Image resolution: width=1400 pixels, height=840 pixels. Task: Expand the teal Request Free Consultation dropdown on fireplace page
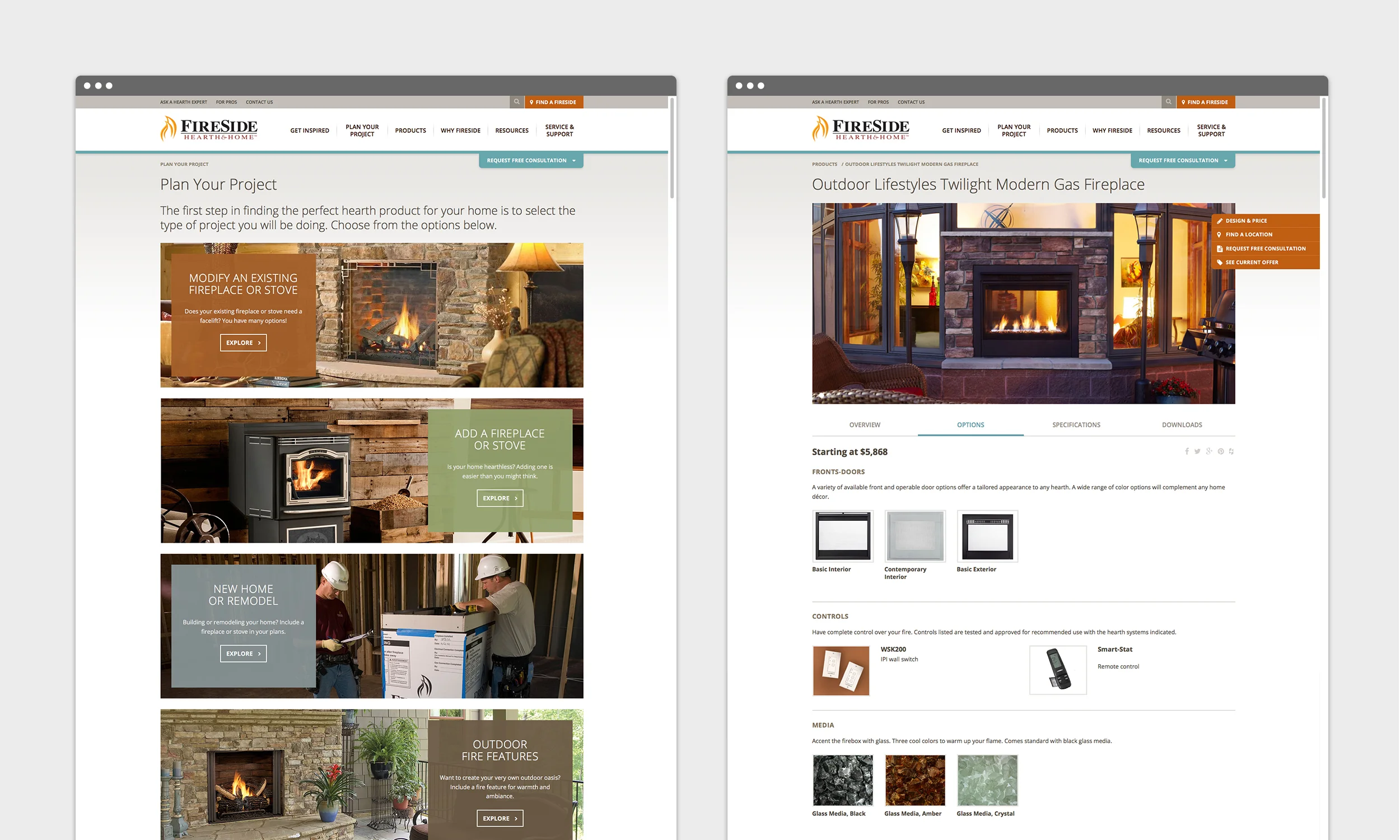1184,161
